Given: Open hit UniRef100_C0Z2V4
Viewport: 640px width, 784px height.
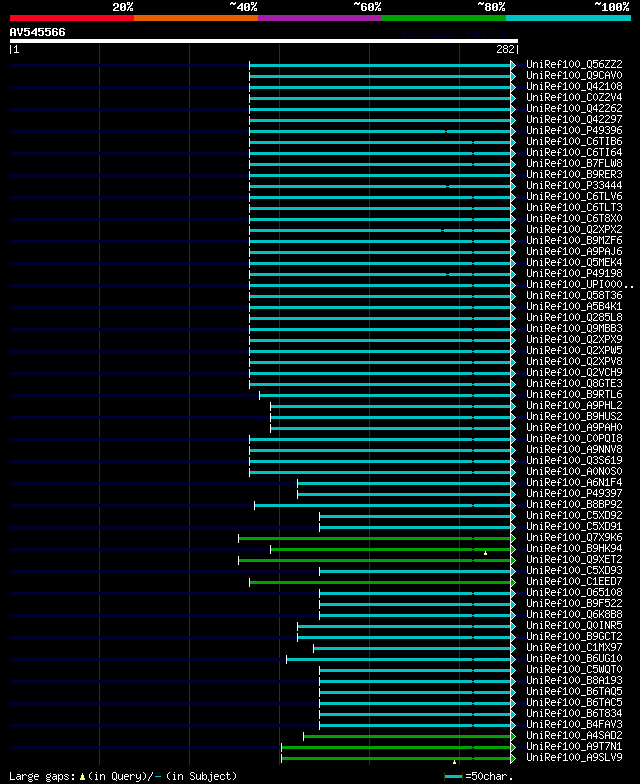Looking at the screenshot, I should click(x=574, y=98).
